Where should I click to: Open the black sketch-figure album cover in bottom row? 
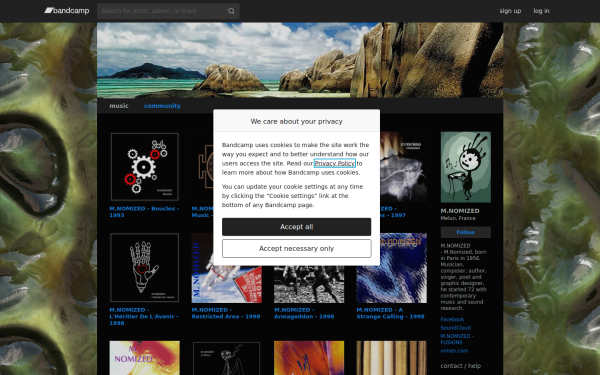[x=227, y=358]
